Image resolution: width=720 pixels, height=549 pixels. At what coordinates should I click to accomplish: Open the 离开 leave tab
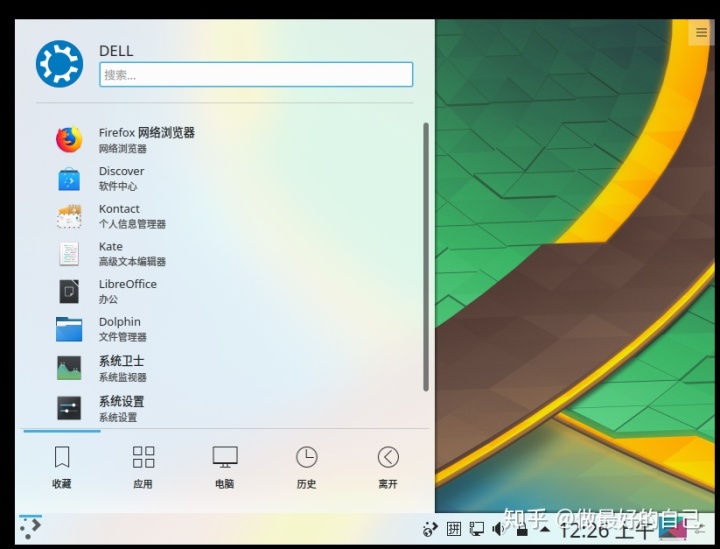pos(388,467)
